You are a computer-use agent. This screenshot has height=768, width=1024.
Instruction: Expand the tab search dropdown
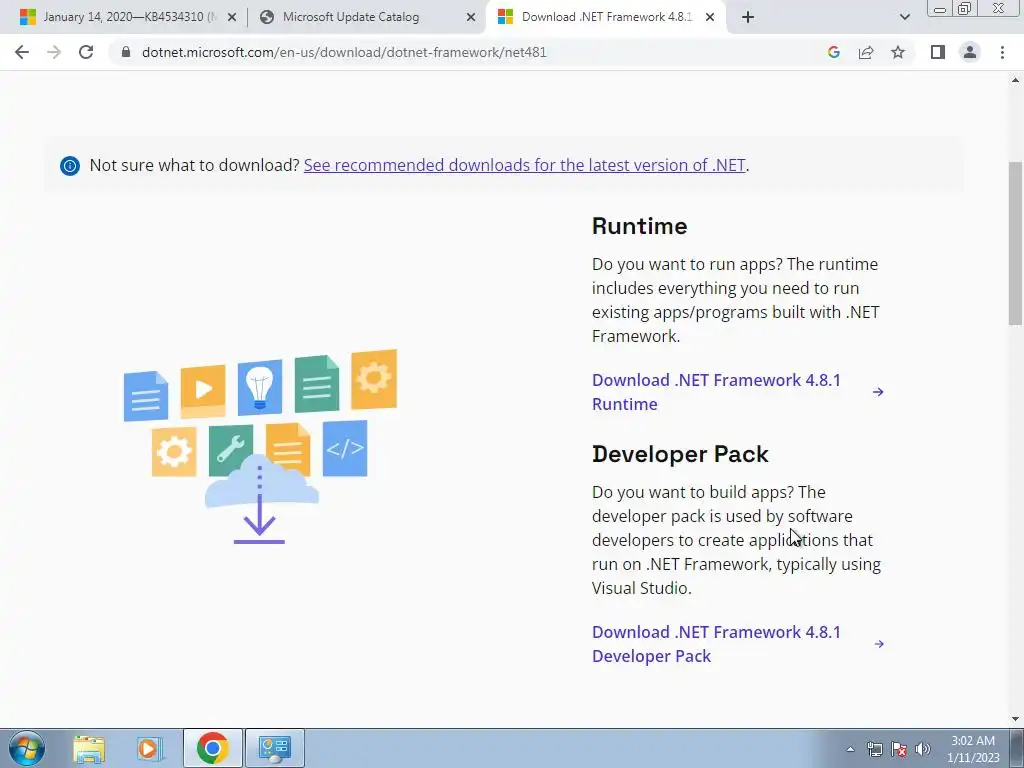[904, 18]
